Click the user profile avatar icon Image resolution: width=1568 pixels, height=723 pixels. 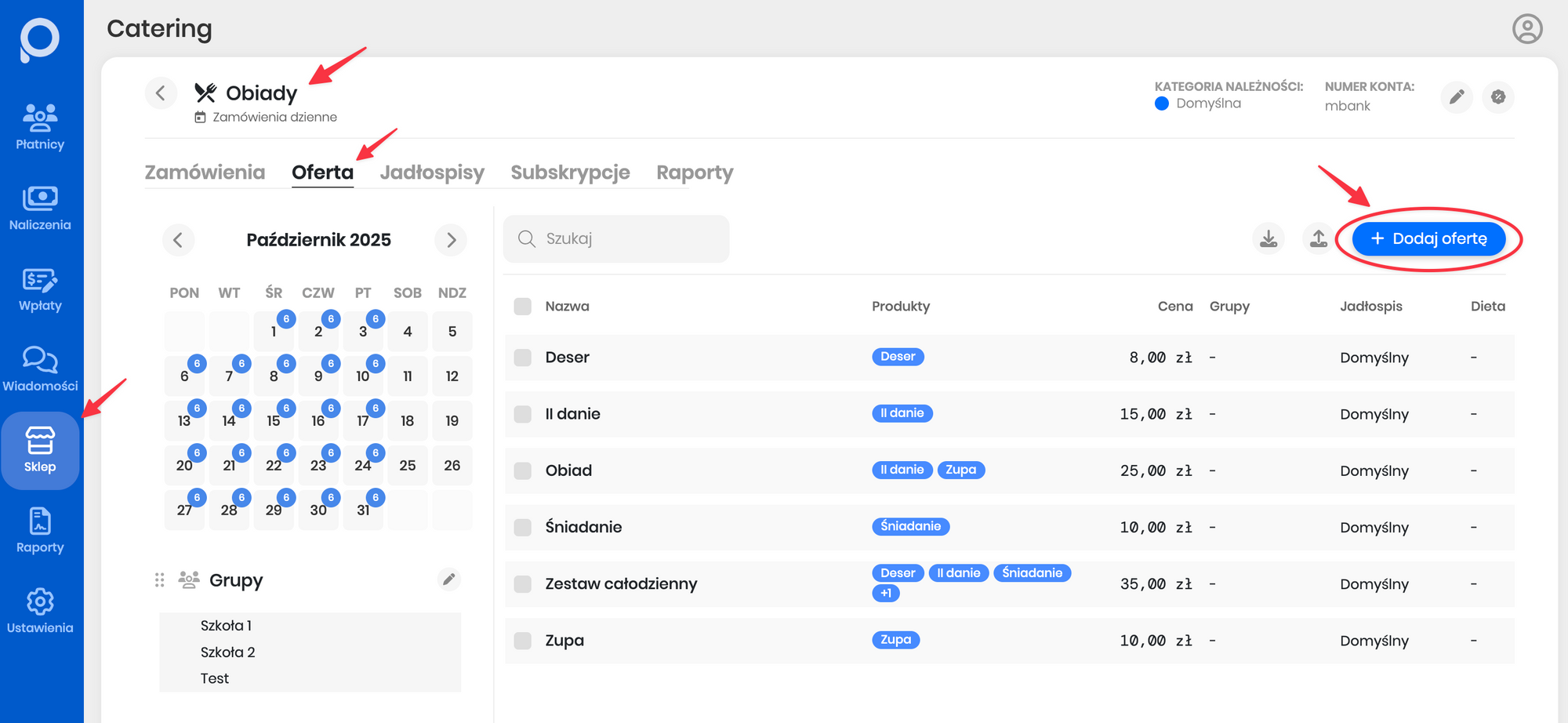pyautogui.click(x=1526, y=29)
